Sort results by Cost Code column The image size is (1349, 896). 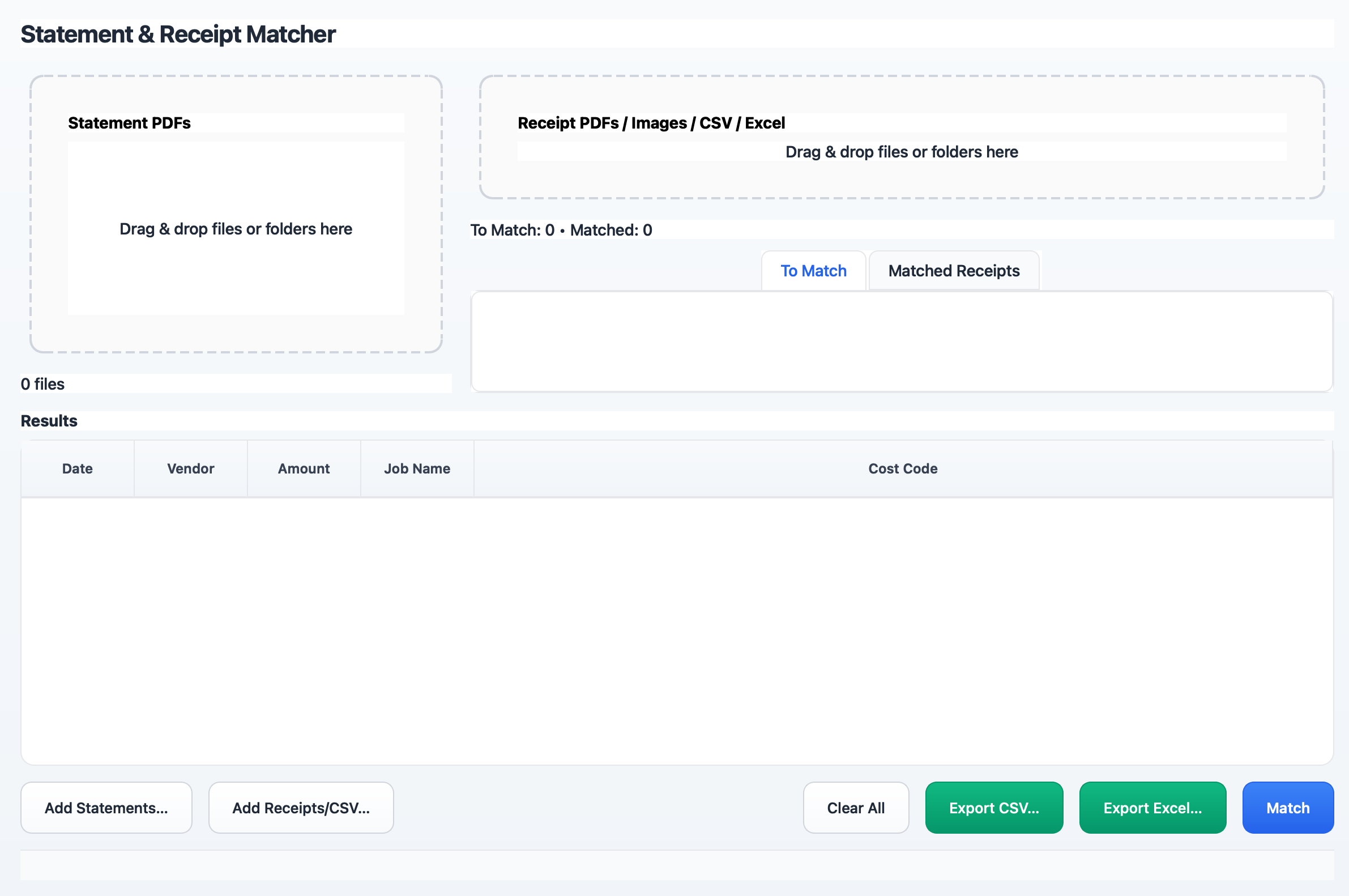tap(903, 468)
